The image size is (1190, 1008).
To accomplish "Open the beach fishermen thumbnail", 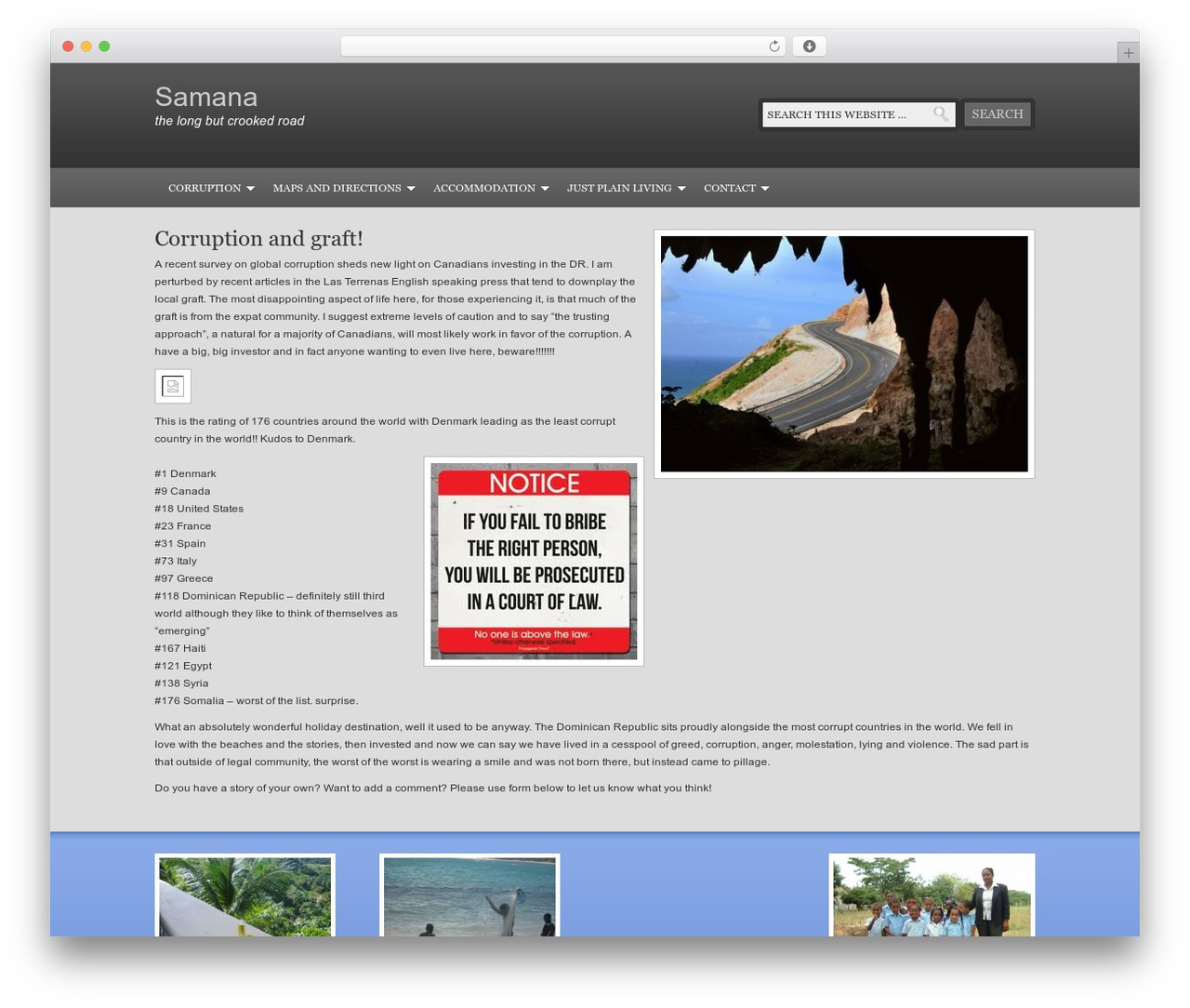I will (x=469, y=895).
